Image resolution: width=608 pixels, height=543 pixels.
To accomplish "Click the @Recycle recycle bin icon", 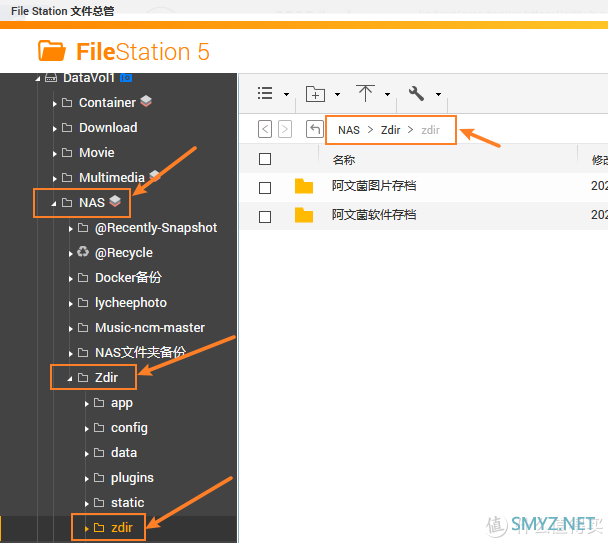I will click(83, 252).
